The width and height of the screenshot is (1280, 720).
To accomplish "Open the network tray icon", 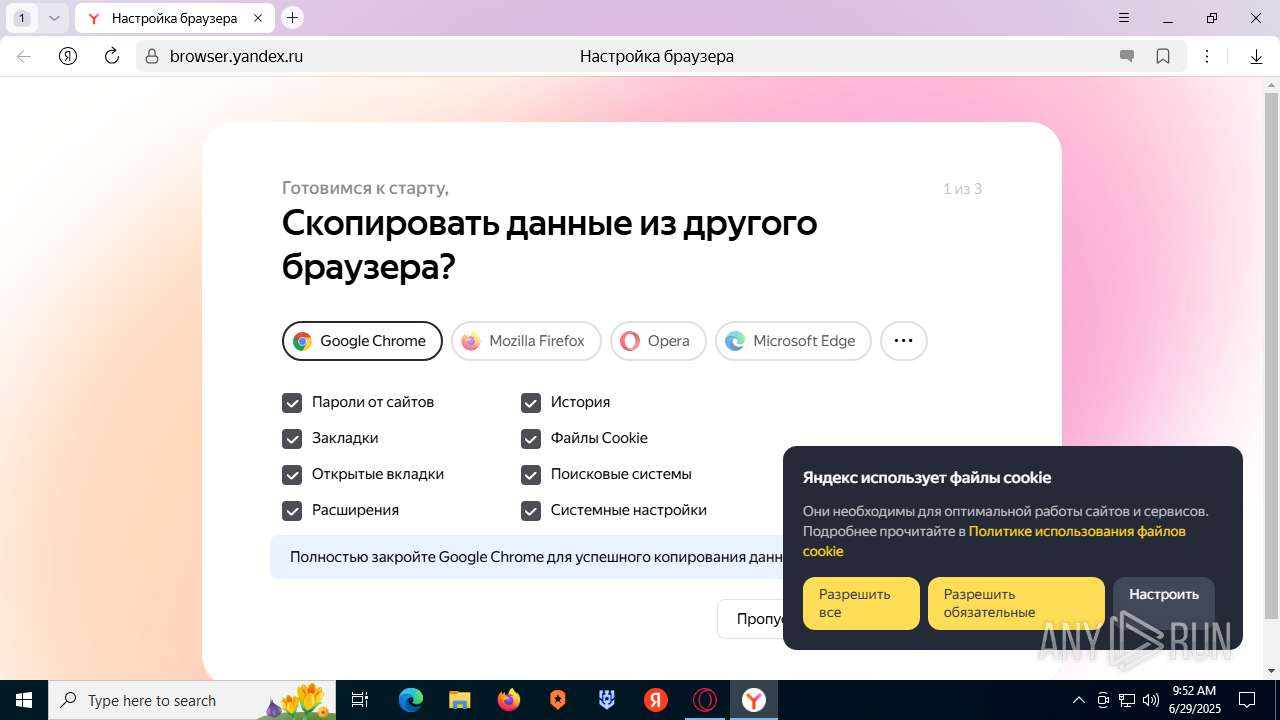I will pos(1127,700).
